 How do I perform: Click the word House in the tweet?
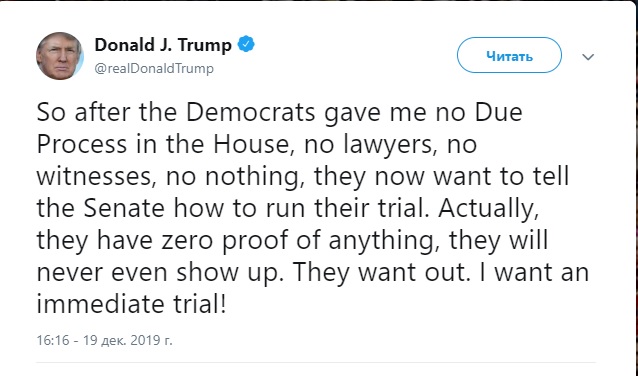pos(251,144)
